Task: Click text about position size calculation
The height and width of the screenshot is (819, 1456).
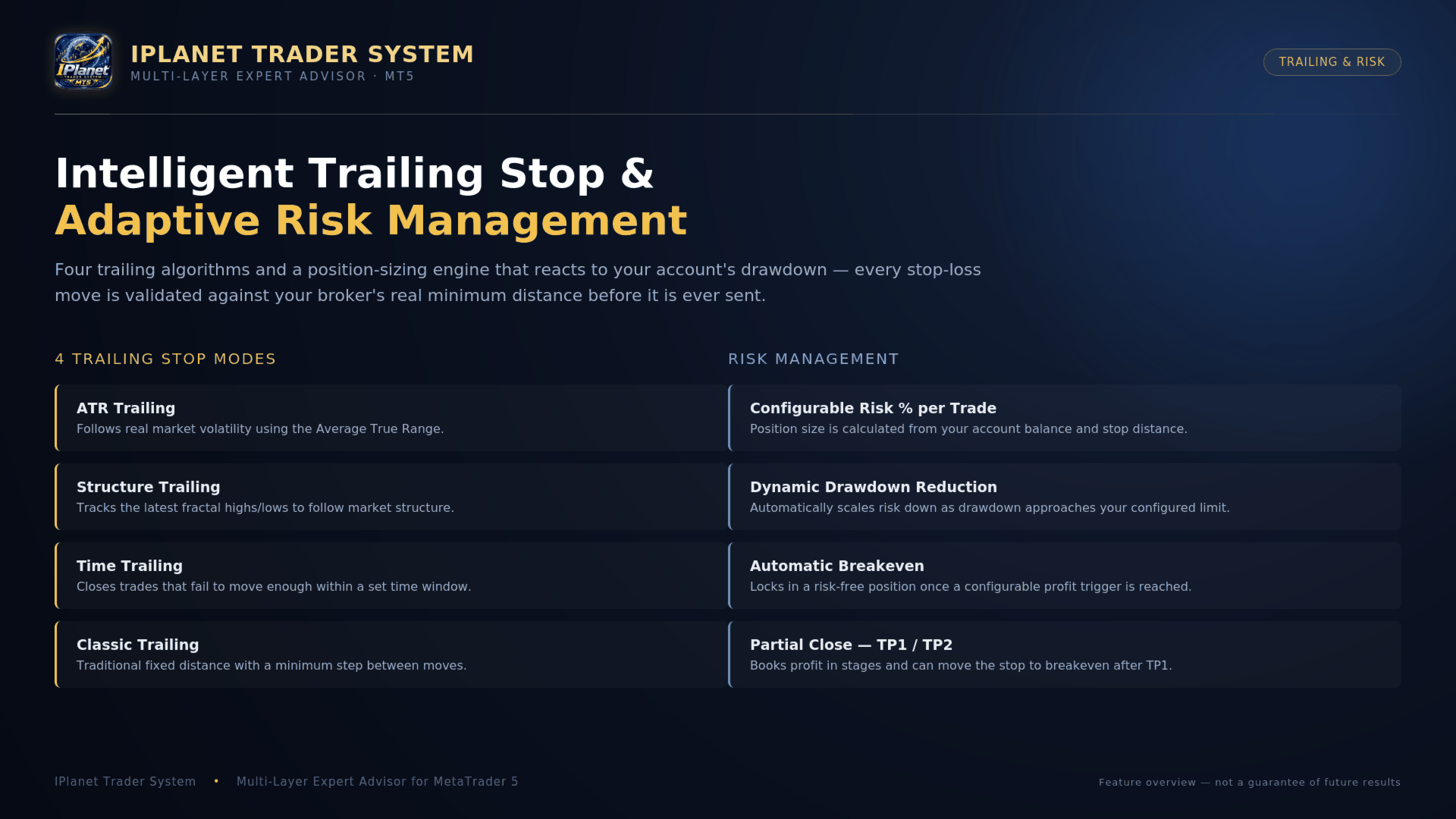Action: point(968,429)
